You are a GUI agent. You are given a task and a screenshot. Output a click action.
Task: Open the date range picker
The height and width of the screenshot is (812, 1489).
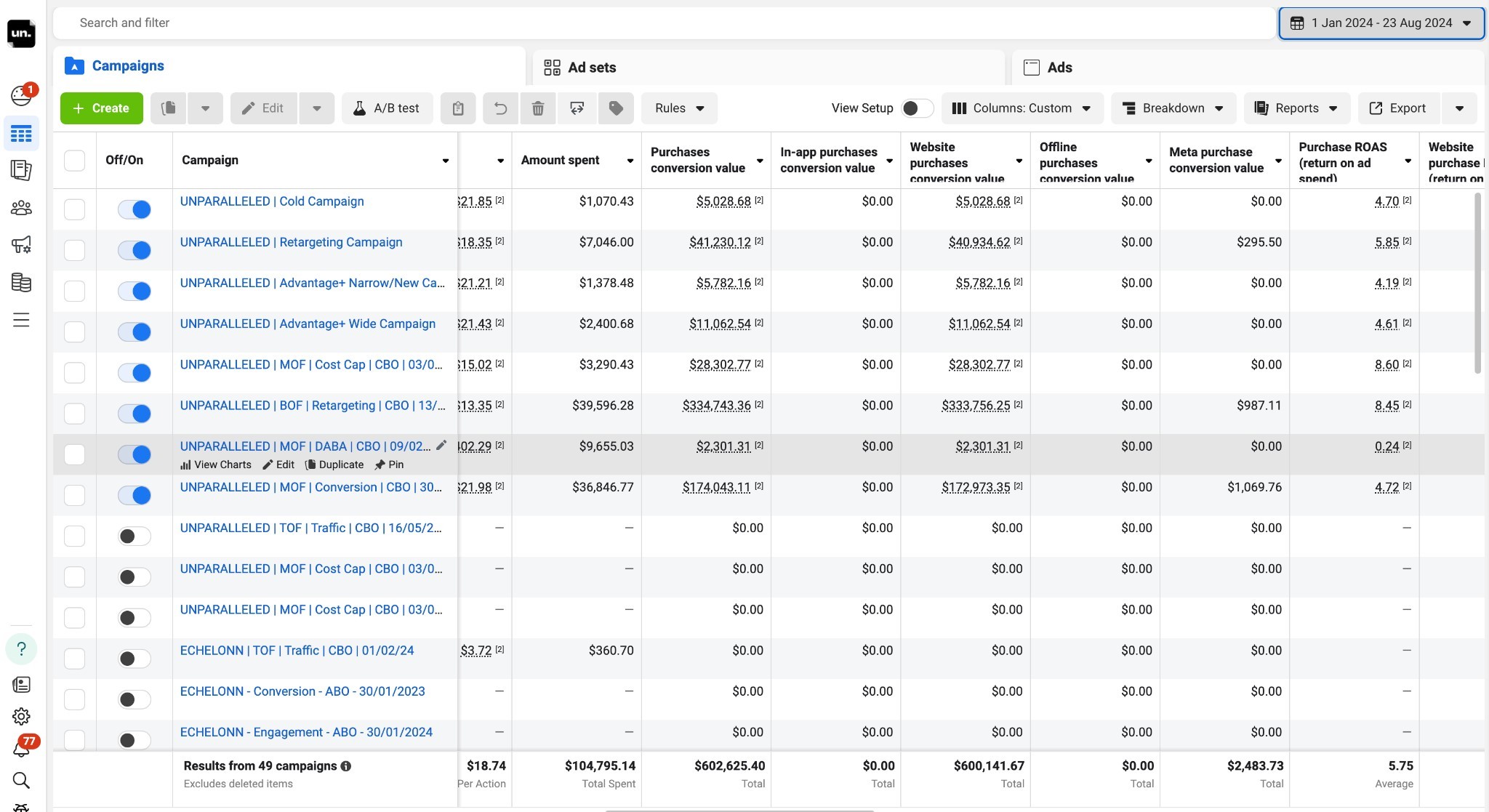coord(1381,23)
